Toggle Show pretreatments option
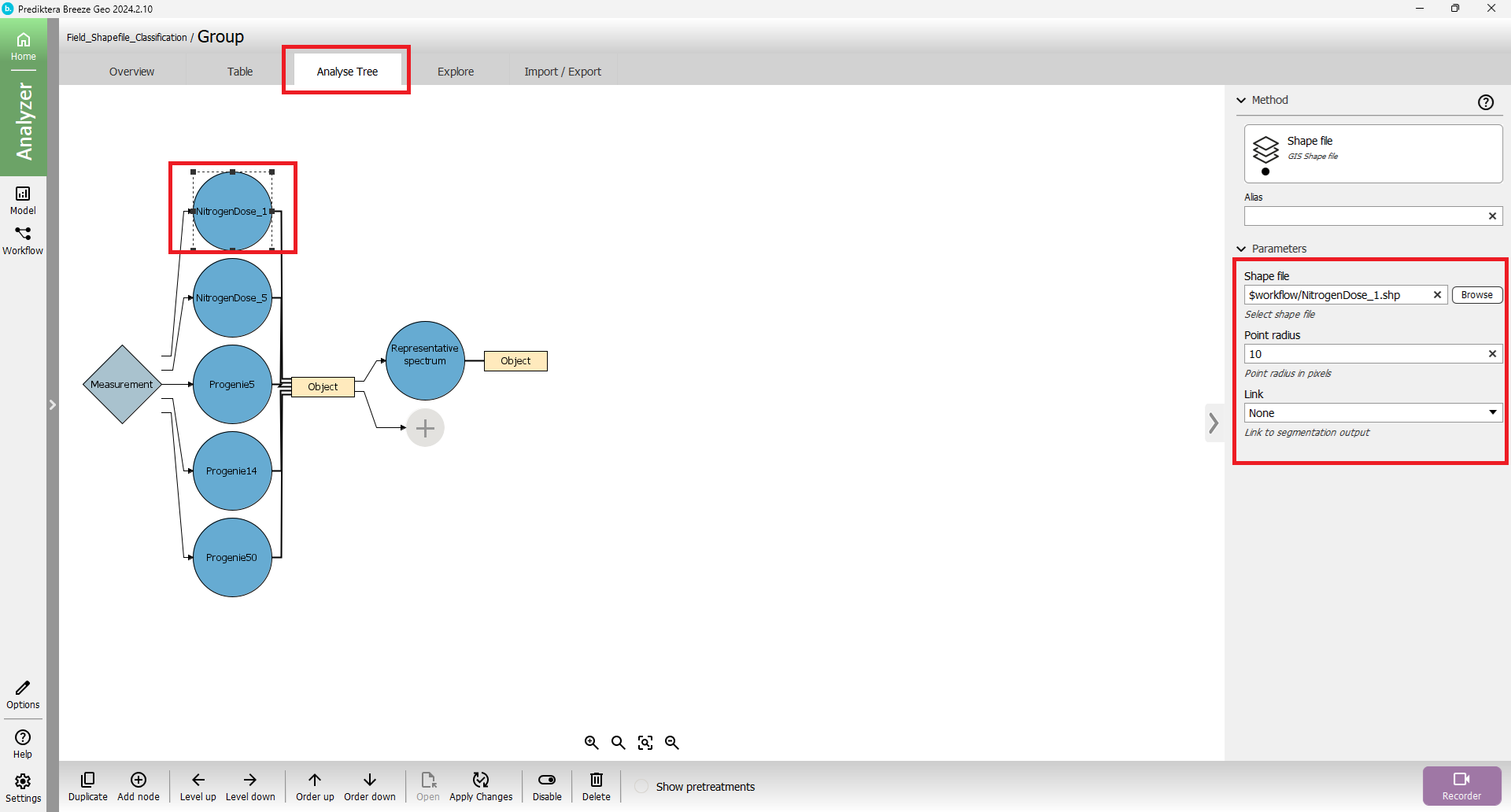This screenshot has height=812, width=1511. coord(642,787)
